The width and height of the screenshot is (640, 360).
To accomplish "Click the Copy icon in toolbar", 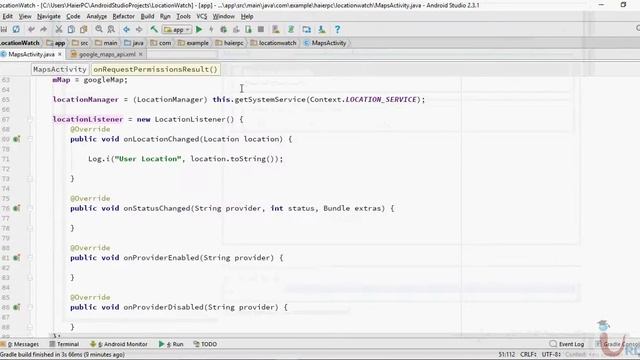I will point(71,29).
